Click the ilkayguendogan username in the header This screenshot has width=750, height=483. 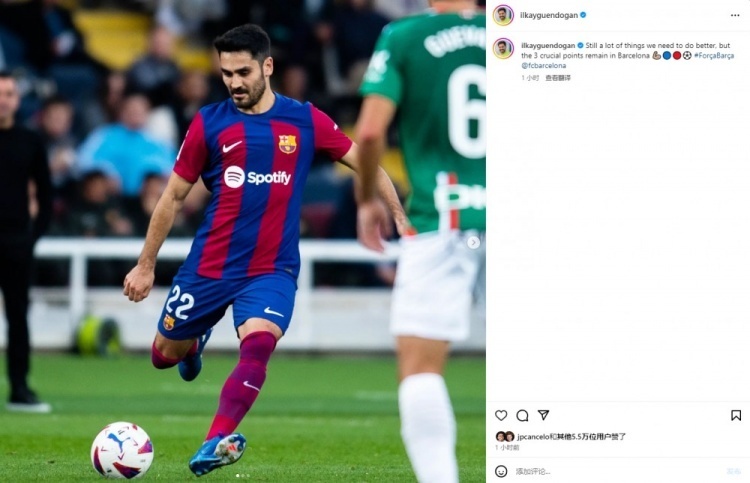point(549,15)
